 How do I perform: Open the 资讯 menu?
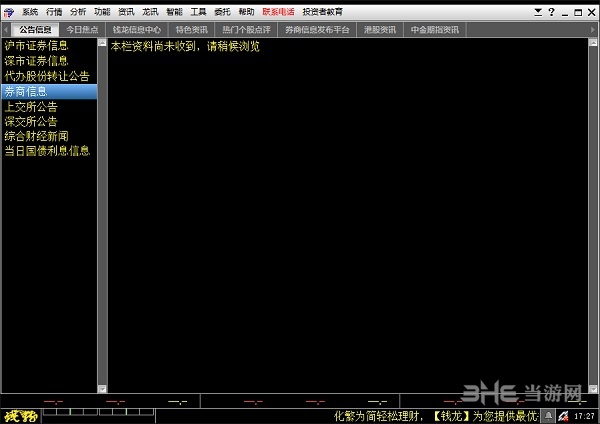click(126, 12)
